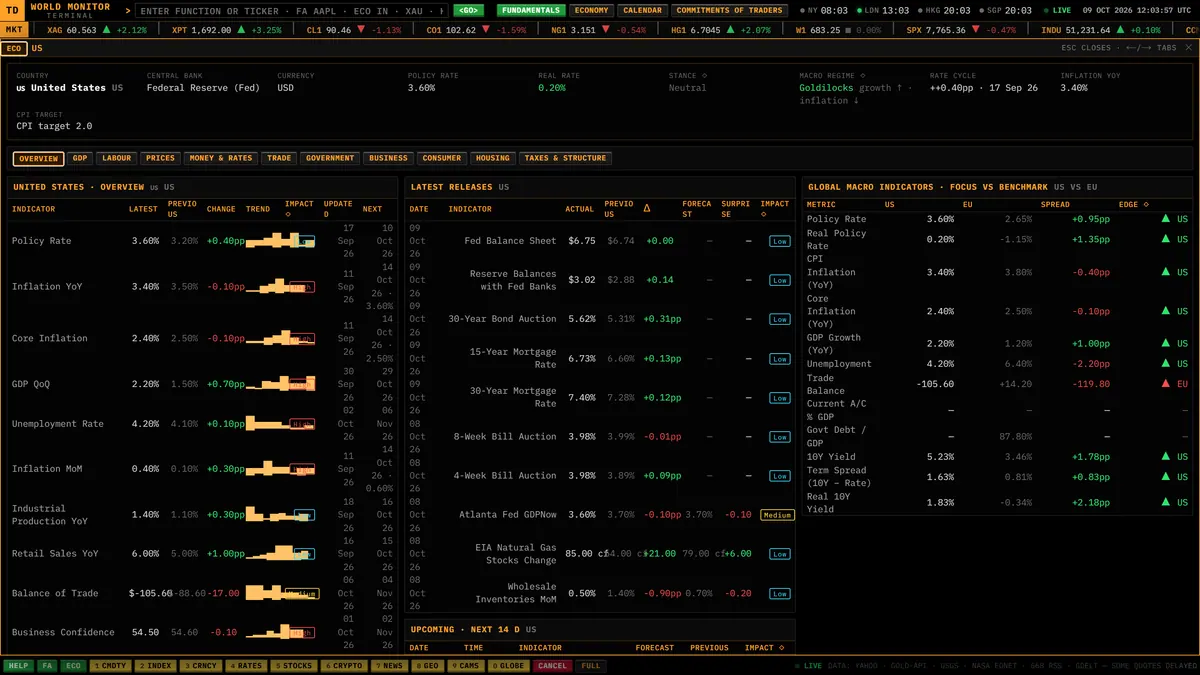Switch to the Business tab

(x=388, y=158)
